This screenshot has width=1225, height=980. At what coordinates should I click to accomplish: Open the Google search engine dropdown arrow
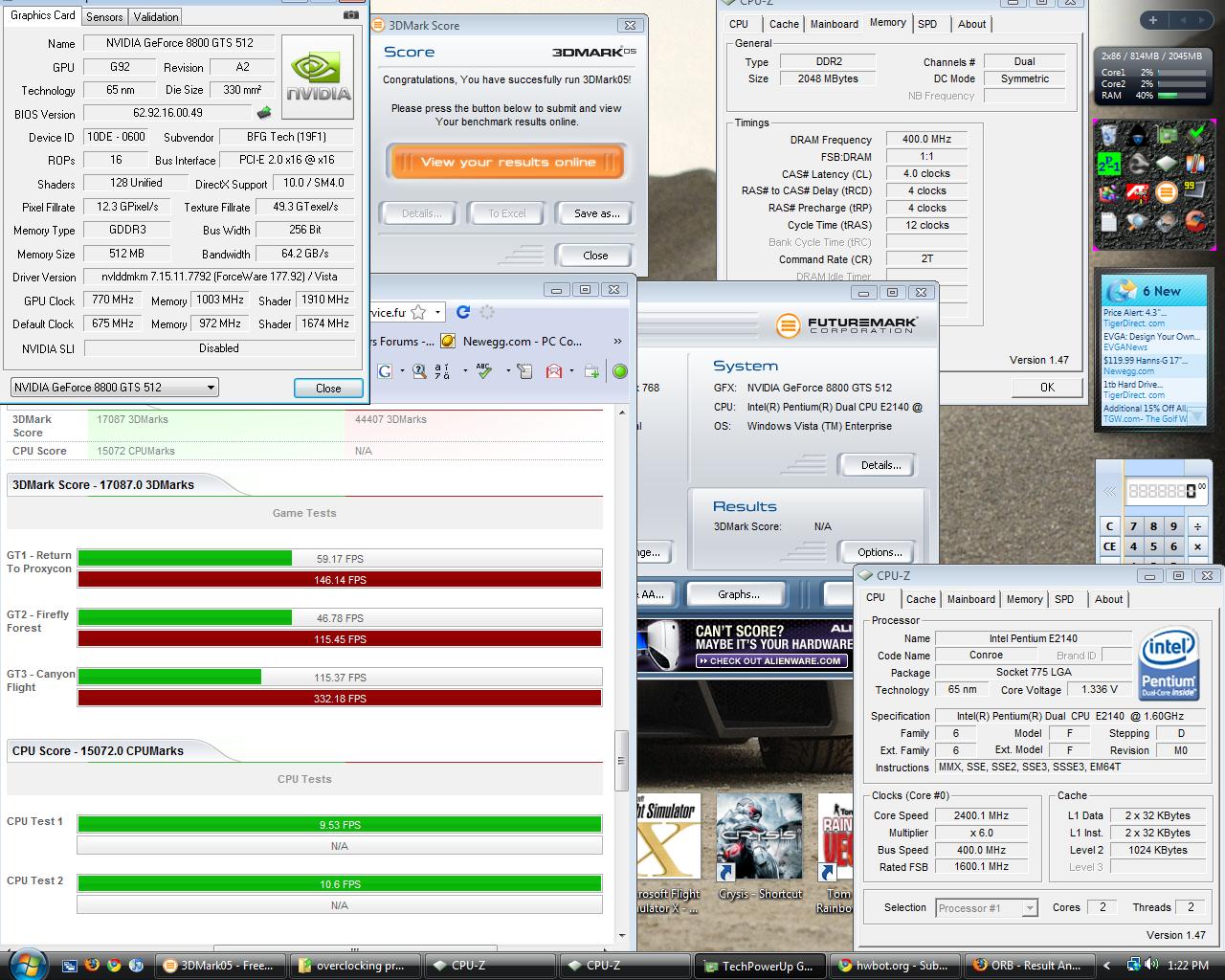coord(402,371)
